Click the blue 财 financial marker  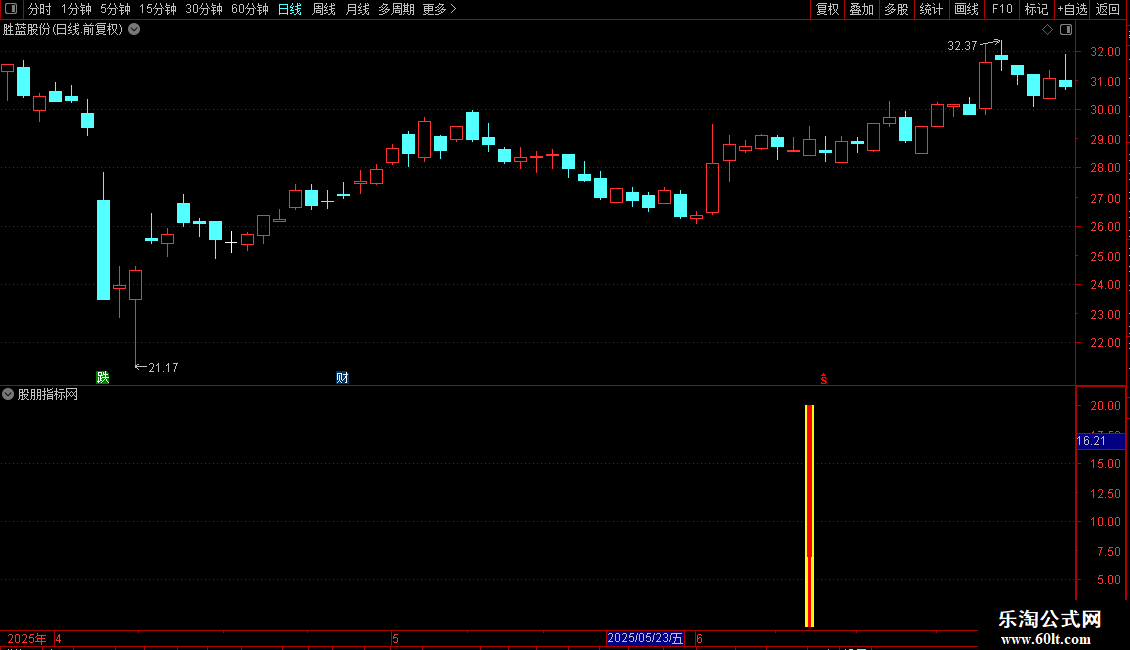point(342,378)
